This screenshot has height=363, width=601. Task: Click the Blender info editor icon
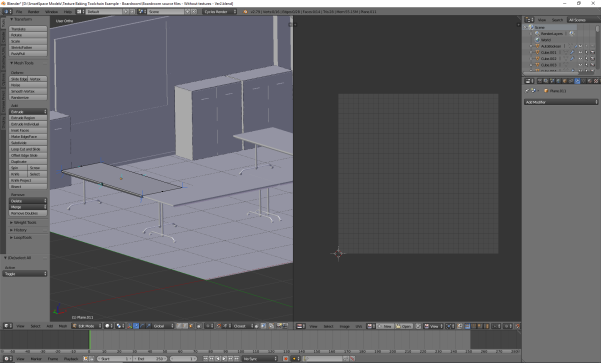coord(8,11)
